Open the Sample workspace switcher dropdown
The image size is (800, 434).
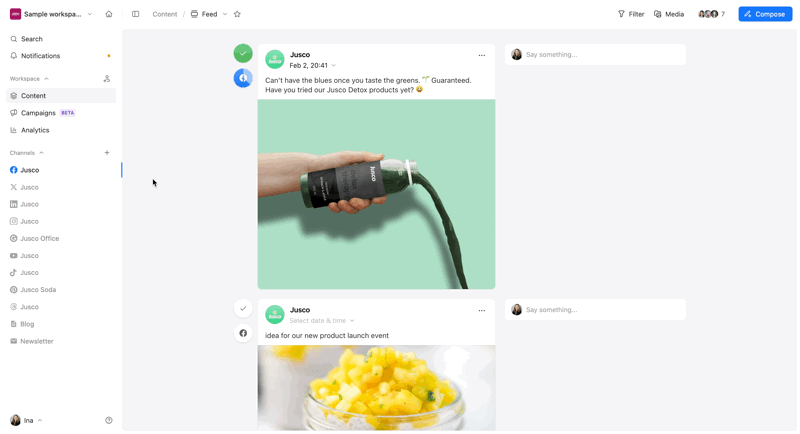click(51, 14)
